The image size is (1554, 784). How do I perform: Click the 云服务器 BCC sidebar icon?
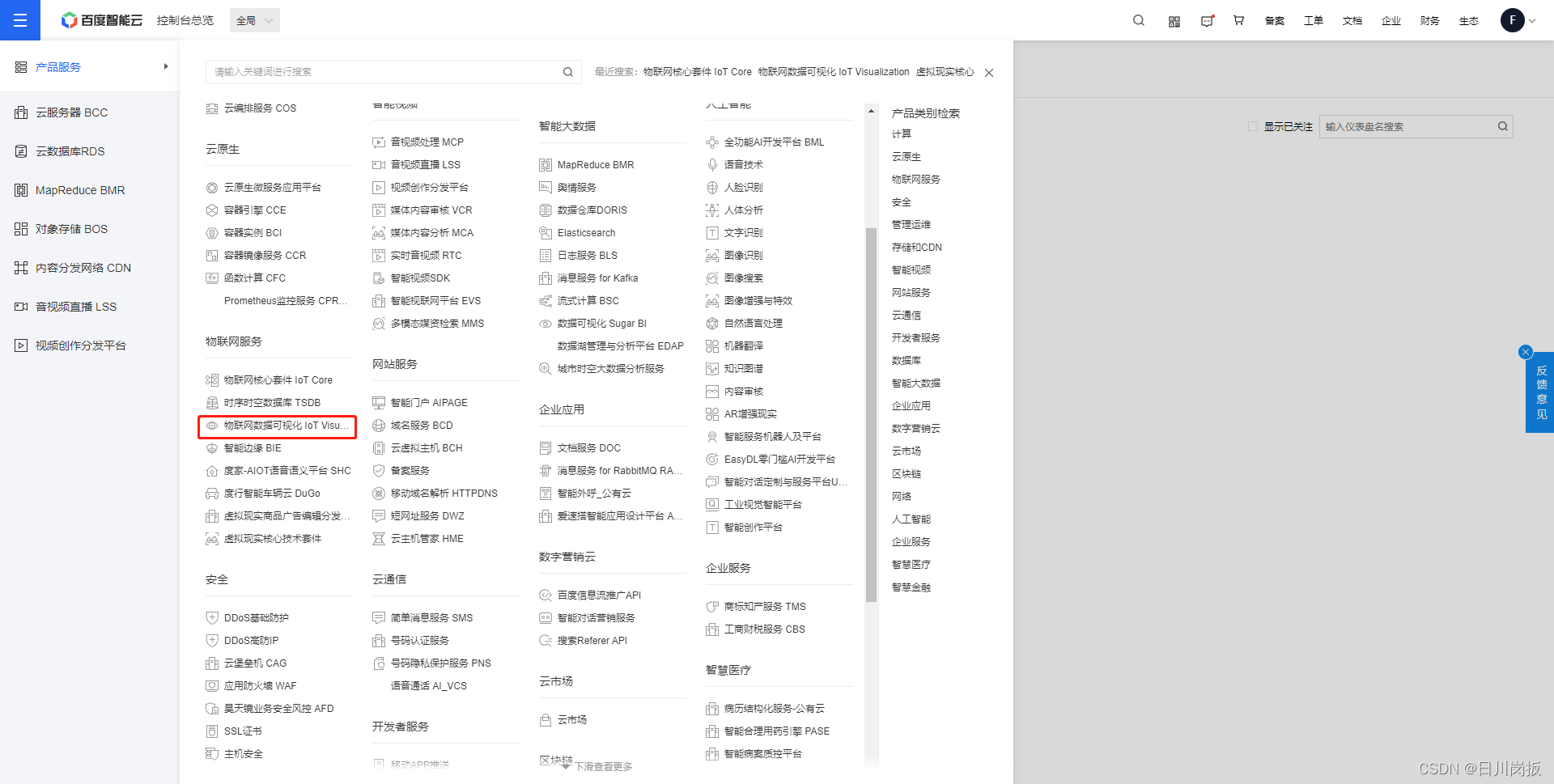click(x=21, y=112)
